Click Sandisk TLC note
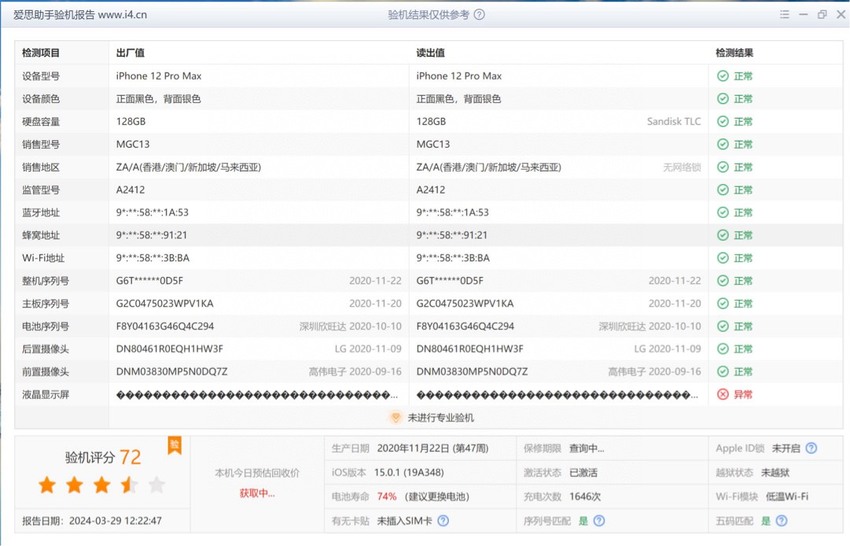 click(x=674, y=121)
